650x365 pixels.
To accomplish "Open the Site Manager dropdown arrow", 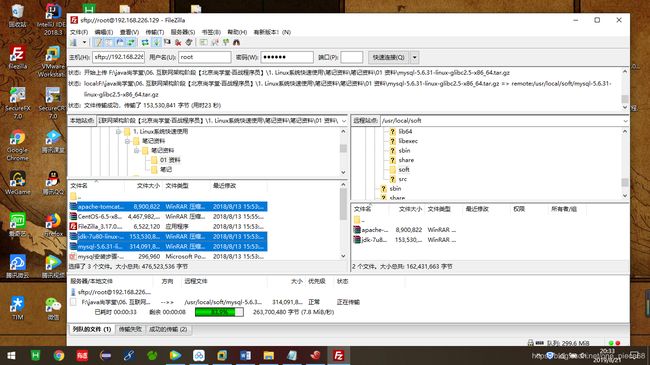I will 84,42.
